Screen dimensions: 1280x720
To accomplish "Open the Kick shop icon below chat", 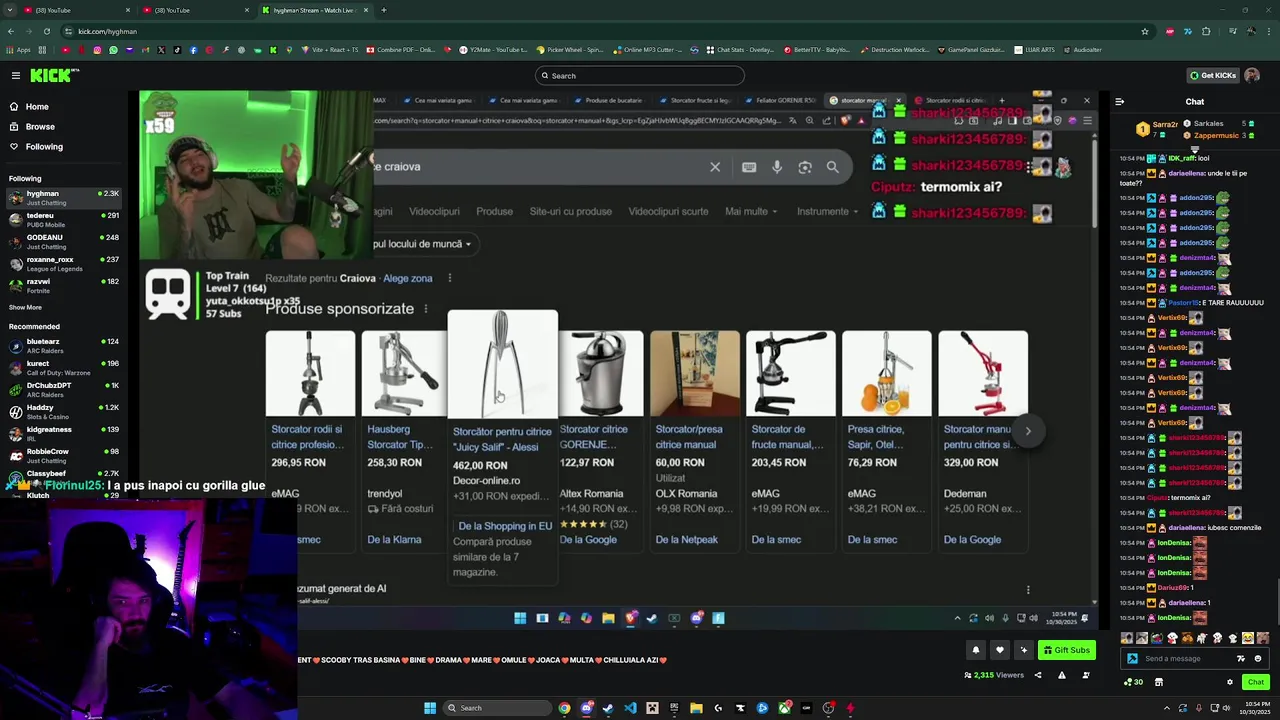I will [x=1159, y=682].
